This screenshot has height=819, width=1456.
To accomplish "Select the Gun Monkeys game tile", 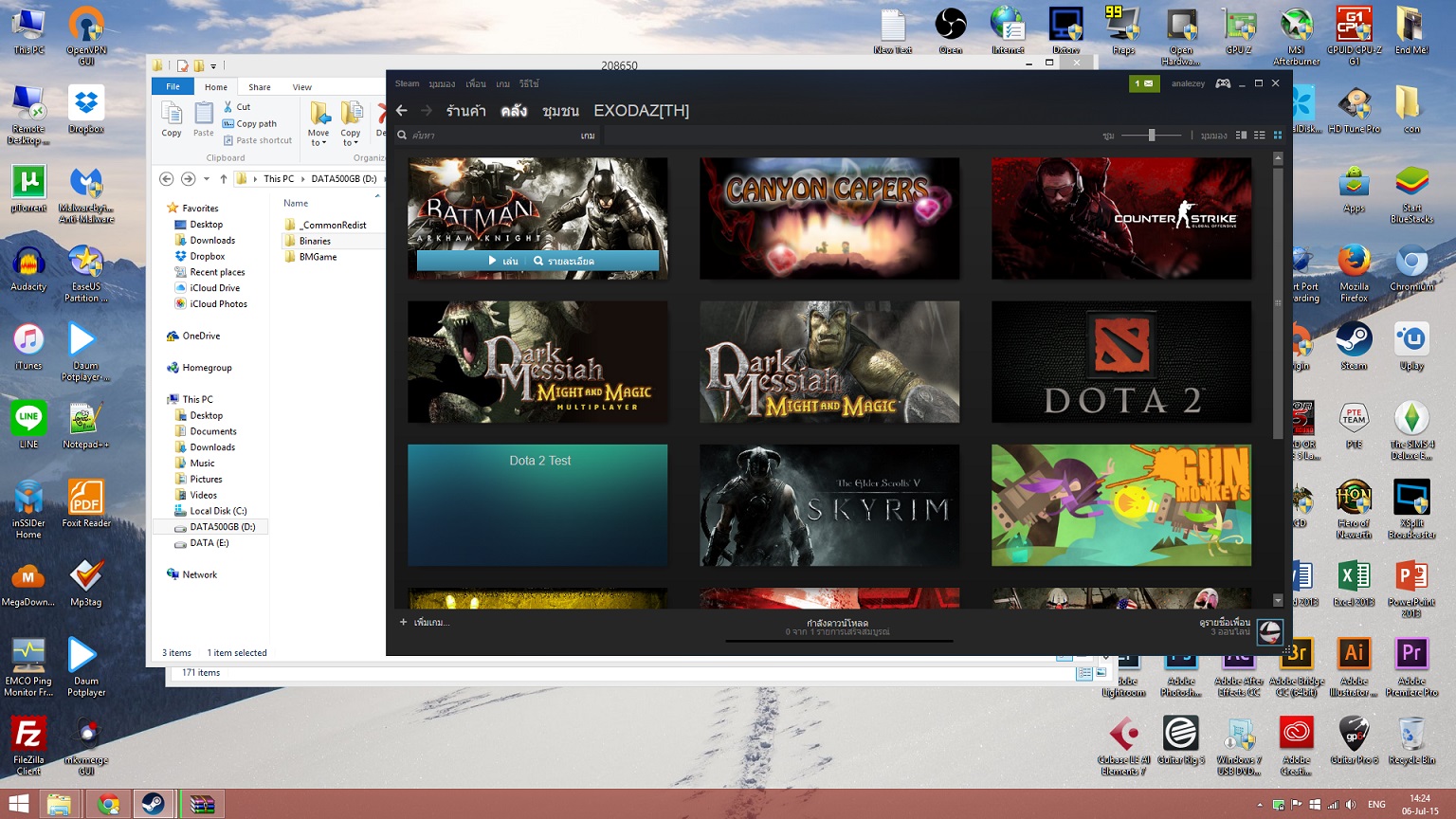I will click(1121, 505).
